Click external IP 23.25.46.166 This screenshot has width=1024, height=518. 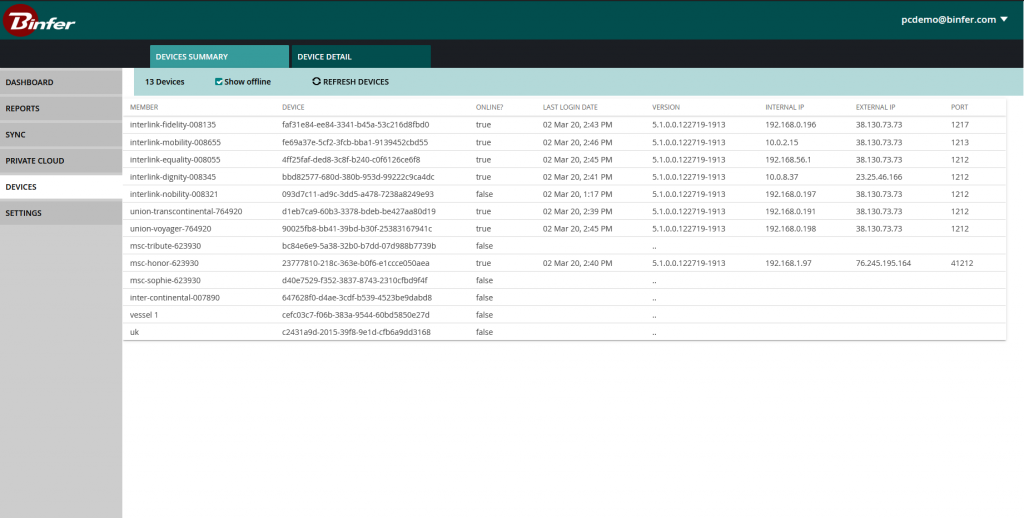(x=879, y=177)
